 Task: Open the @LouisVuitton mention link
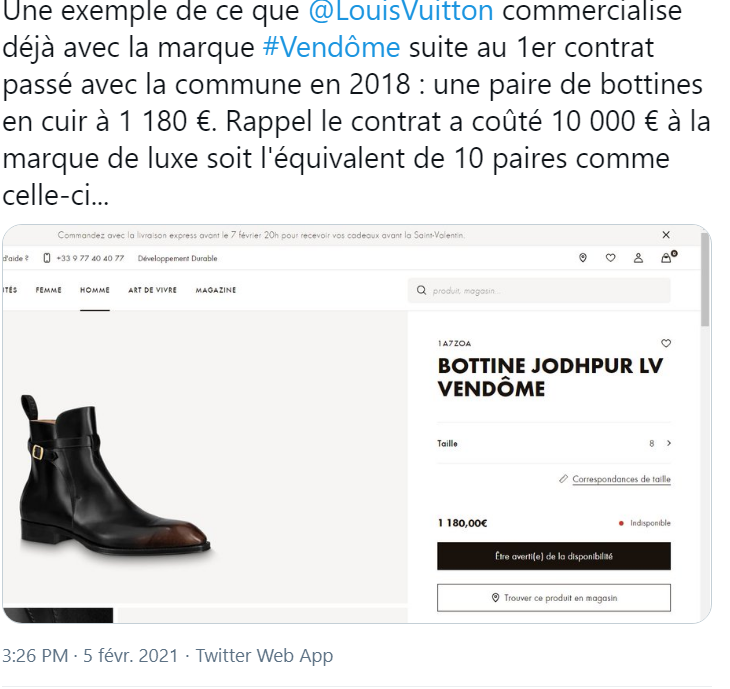pyautogui.click(x=401, y=11)
